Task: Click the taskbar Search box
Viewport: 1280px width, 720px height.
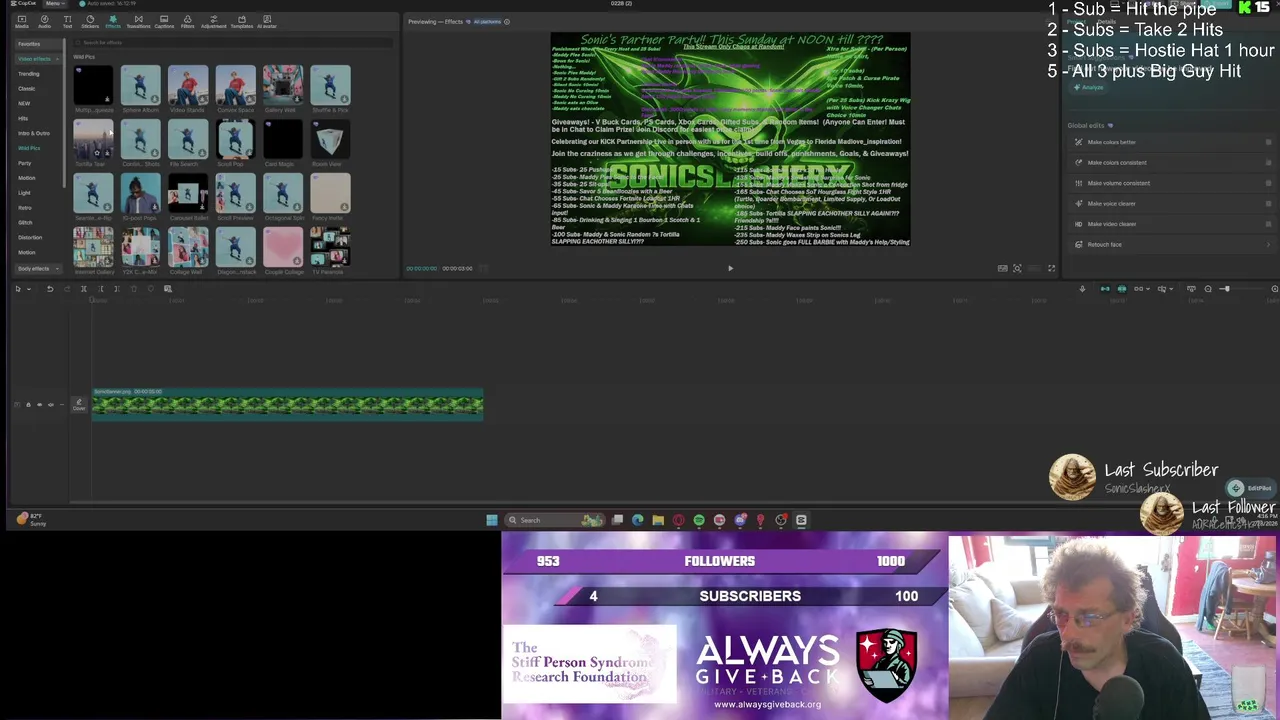Action: 555,520
